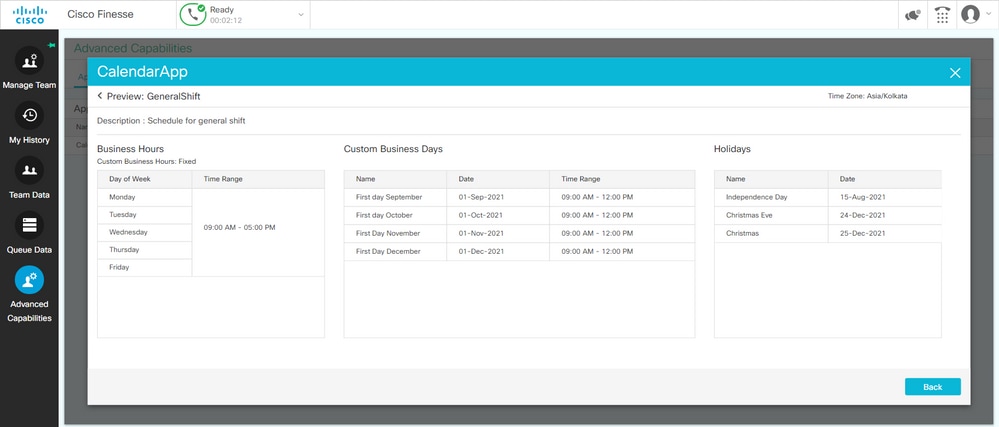
Task: Select the Advanced Capabilities sidebar icon
Action: (29, 280)
